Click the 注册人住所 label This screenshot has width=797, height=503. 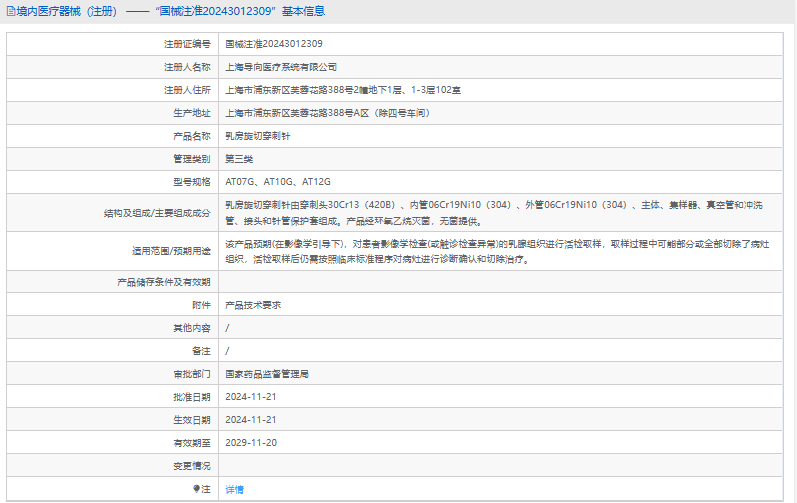coord(187,90)
